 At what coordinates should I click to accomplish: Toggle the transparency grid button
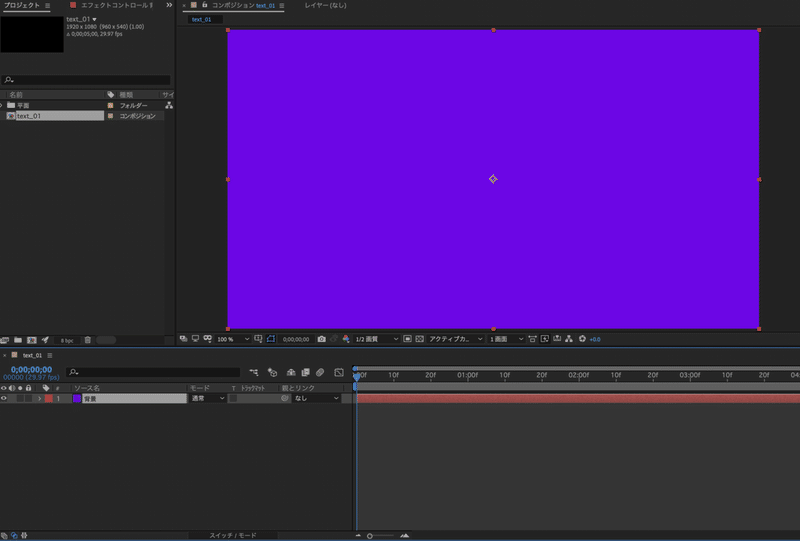(x=420, y=339)
